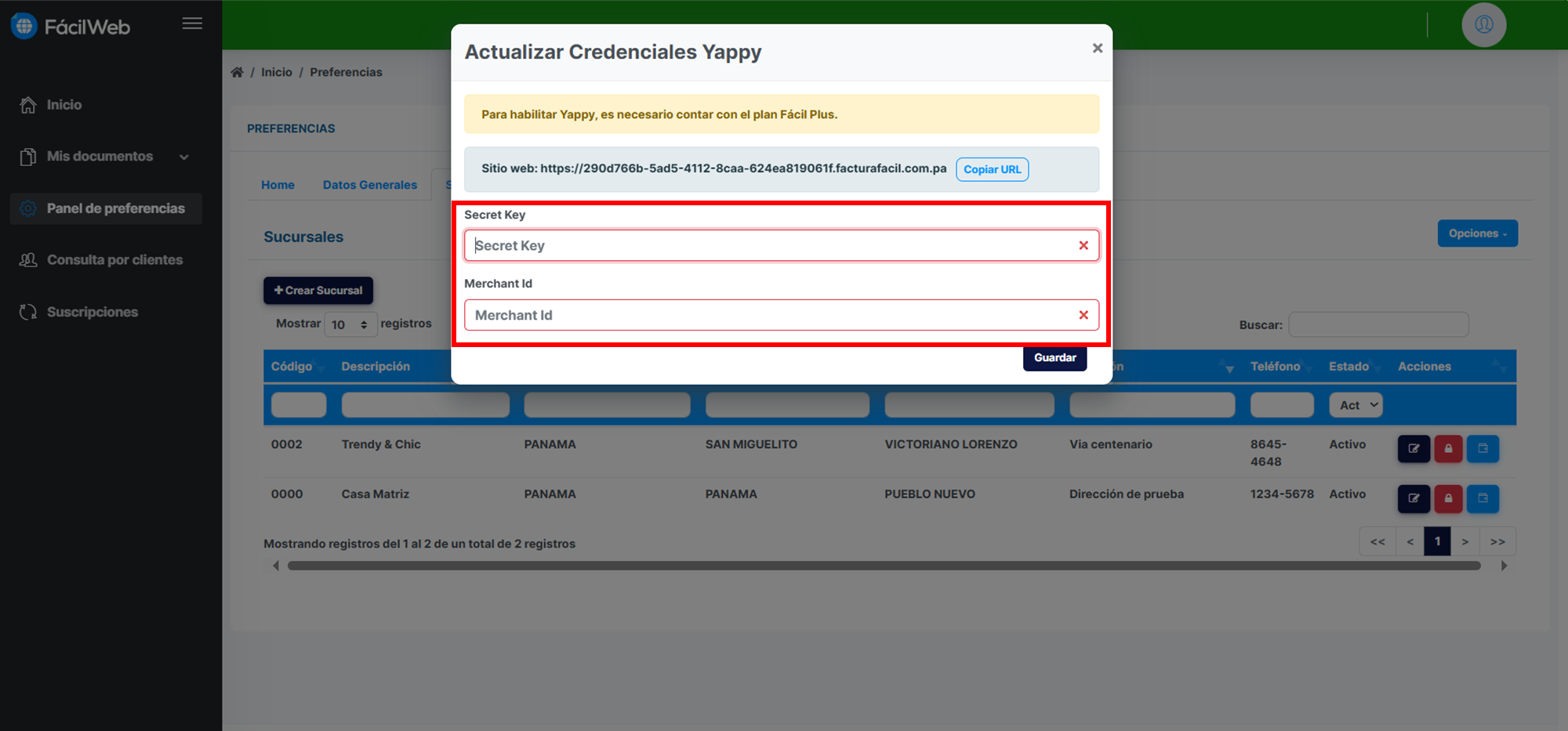Image resolution: width=1568 pixels, height=731 pixels.
Task: Click the Preferencias breadcrumb
Action: tap(346, 72)
